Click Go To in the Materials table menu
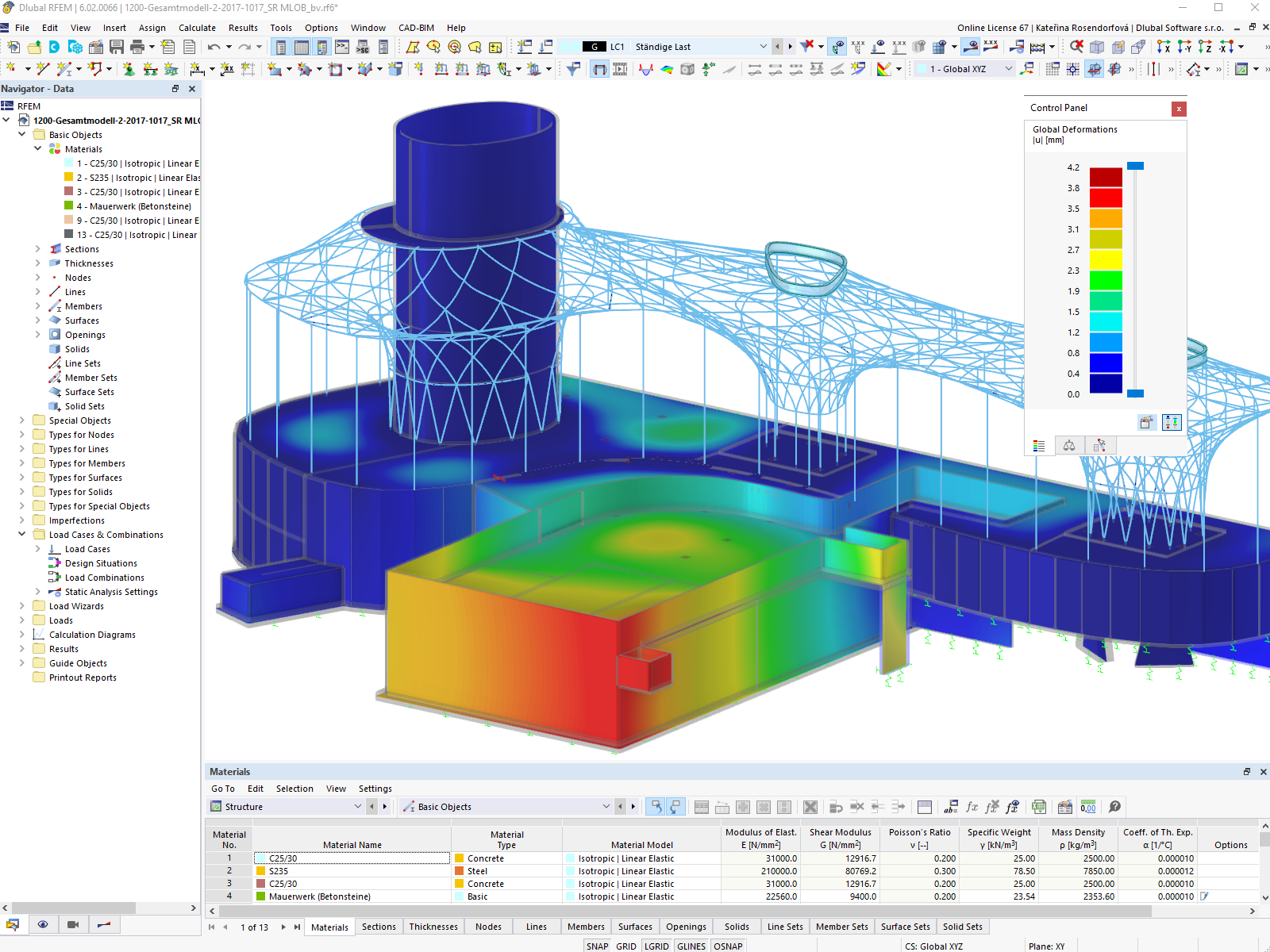The image size is (1270, 952). click(x=223, y=788)
